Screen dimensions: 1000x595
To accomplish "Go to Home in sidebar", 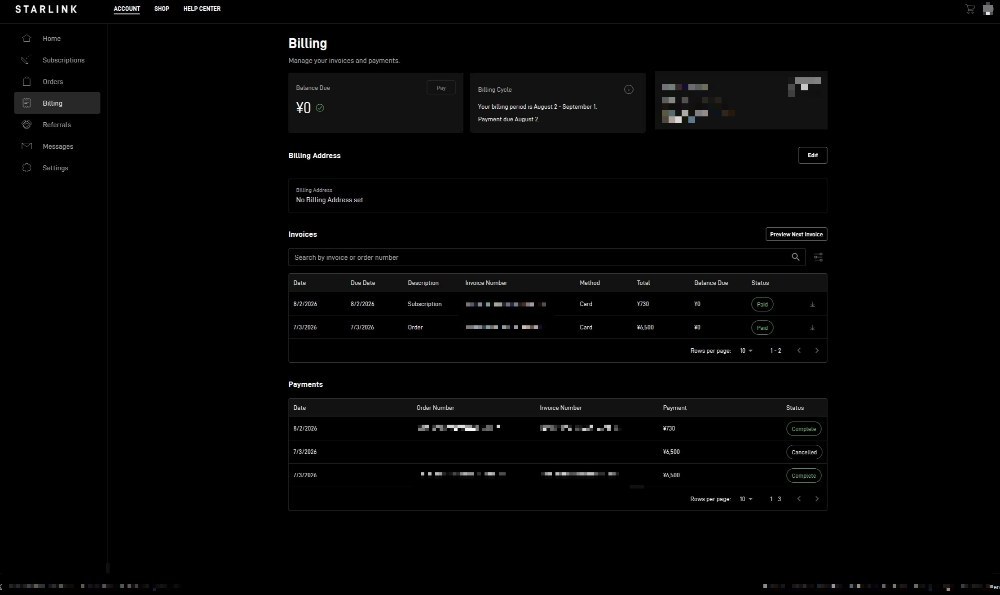I will coord(52,38).
